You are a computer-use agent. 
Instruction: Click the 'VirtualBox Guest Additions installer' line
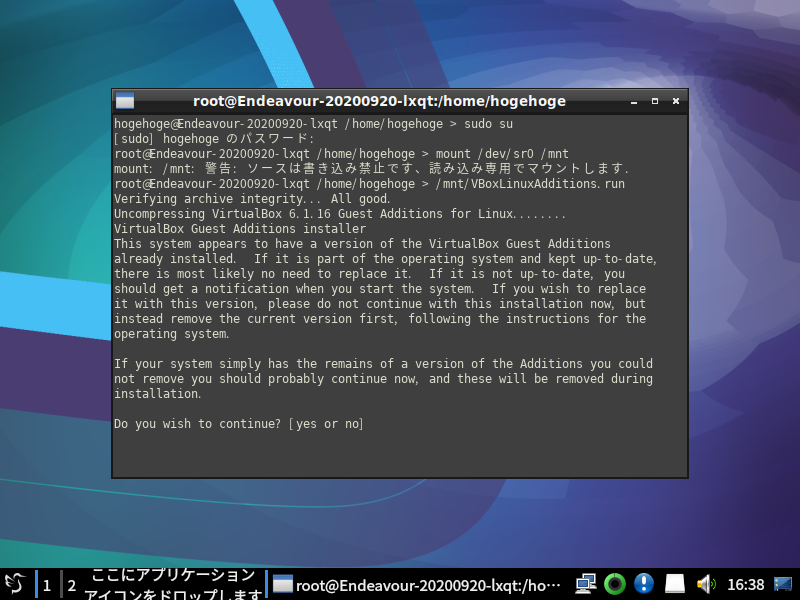(x=240, y=229)
